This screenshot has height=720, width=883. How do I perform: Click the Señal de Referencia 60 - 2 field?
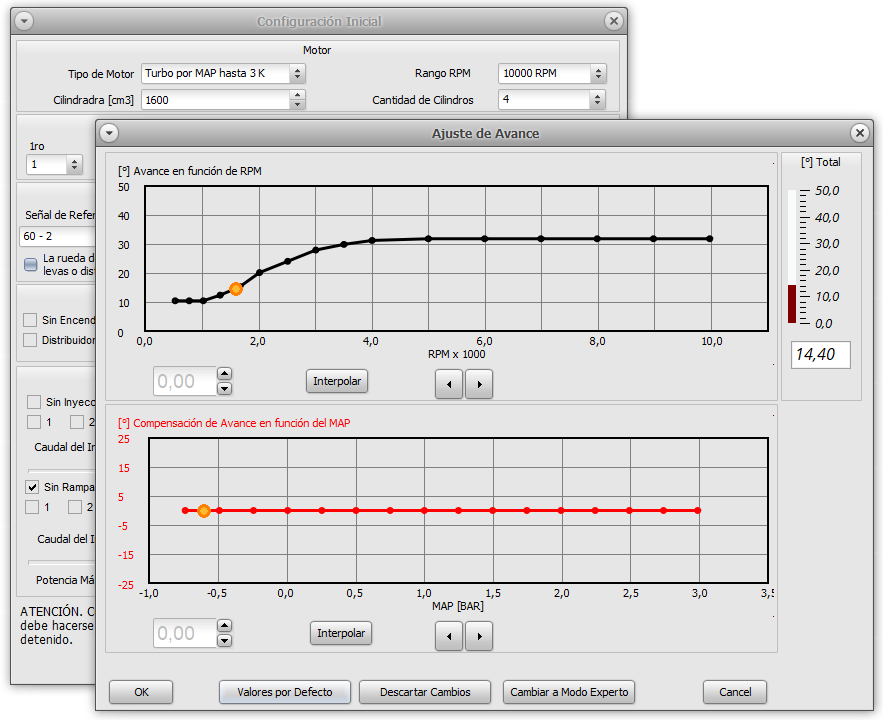click(58, 236)
